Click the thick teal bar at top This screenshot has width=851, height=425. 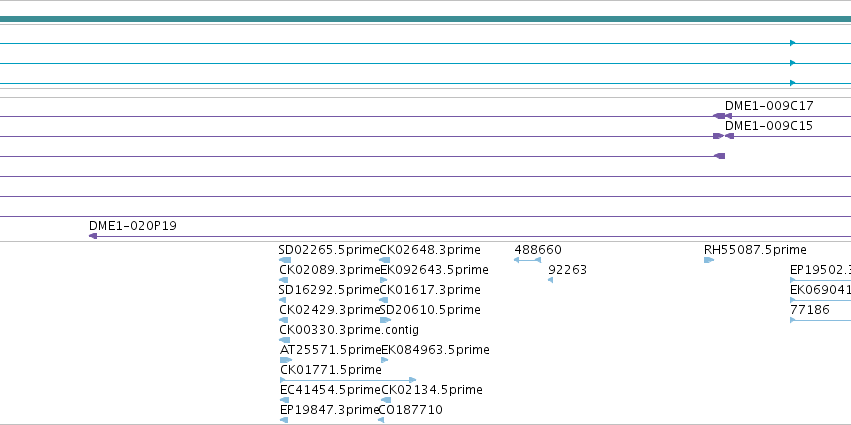pyautogui.click(x=426, y=19)
